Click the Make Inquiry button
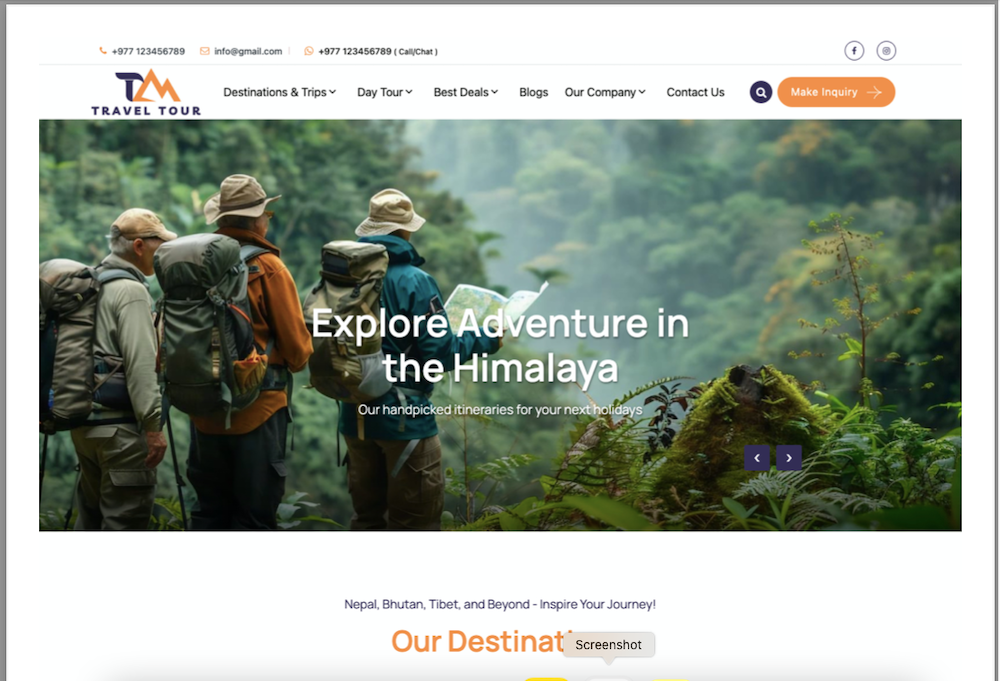This screenshot has height=681, width=1000. click(836, 92)
